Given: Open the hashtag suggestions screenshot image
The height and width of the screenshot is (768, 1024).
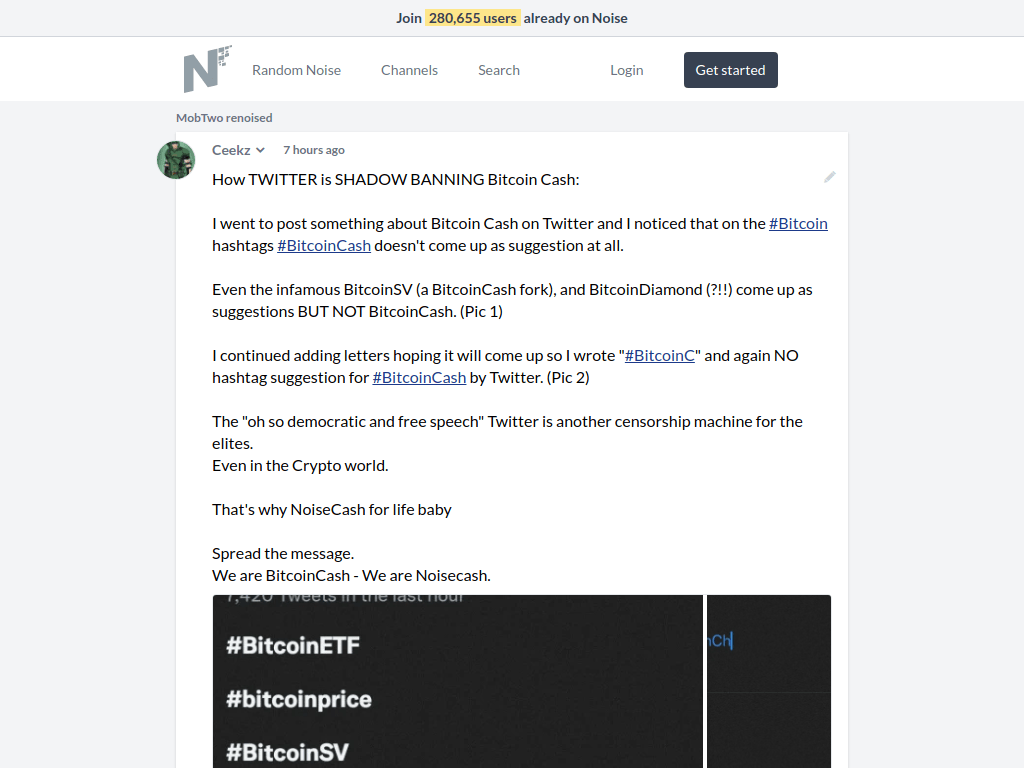Looking at the screenshot, I should [457, 681].
